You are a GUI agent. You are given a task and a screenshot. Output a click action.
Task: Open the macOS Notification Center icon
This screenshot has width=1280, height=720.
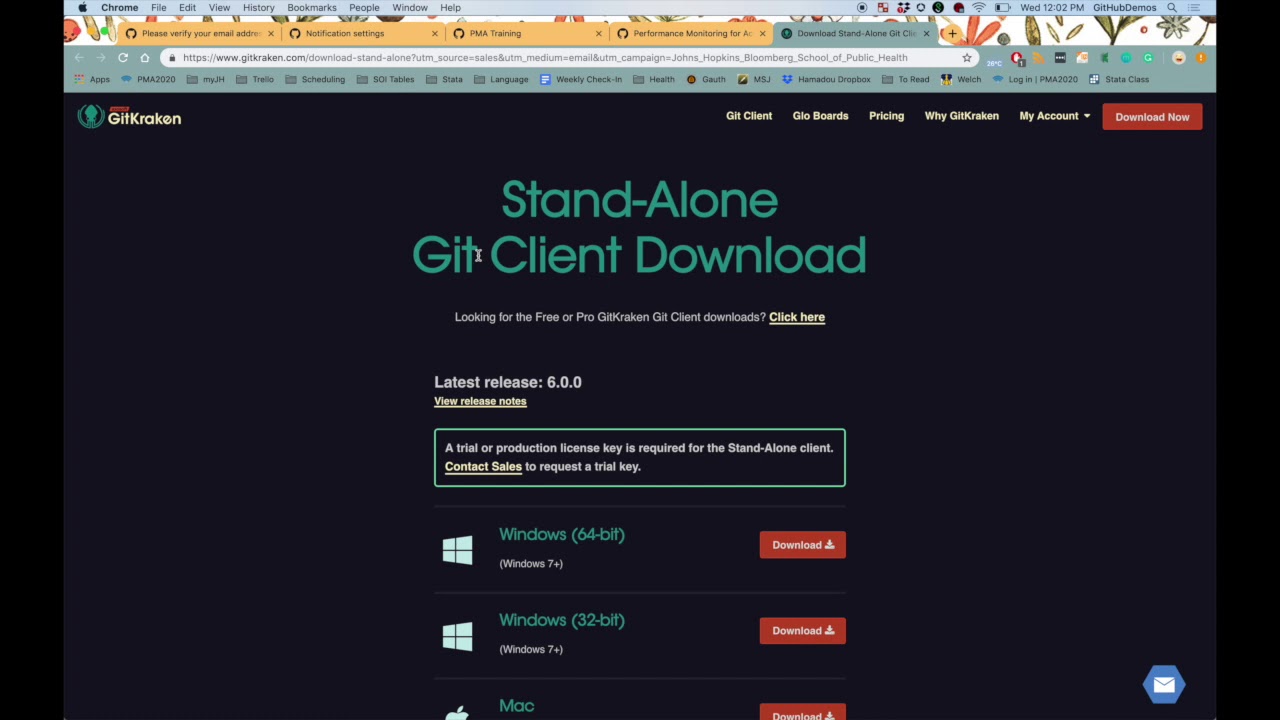pos(1194,8)
